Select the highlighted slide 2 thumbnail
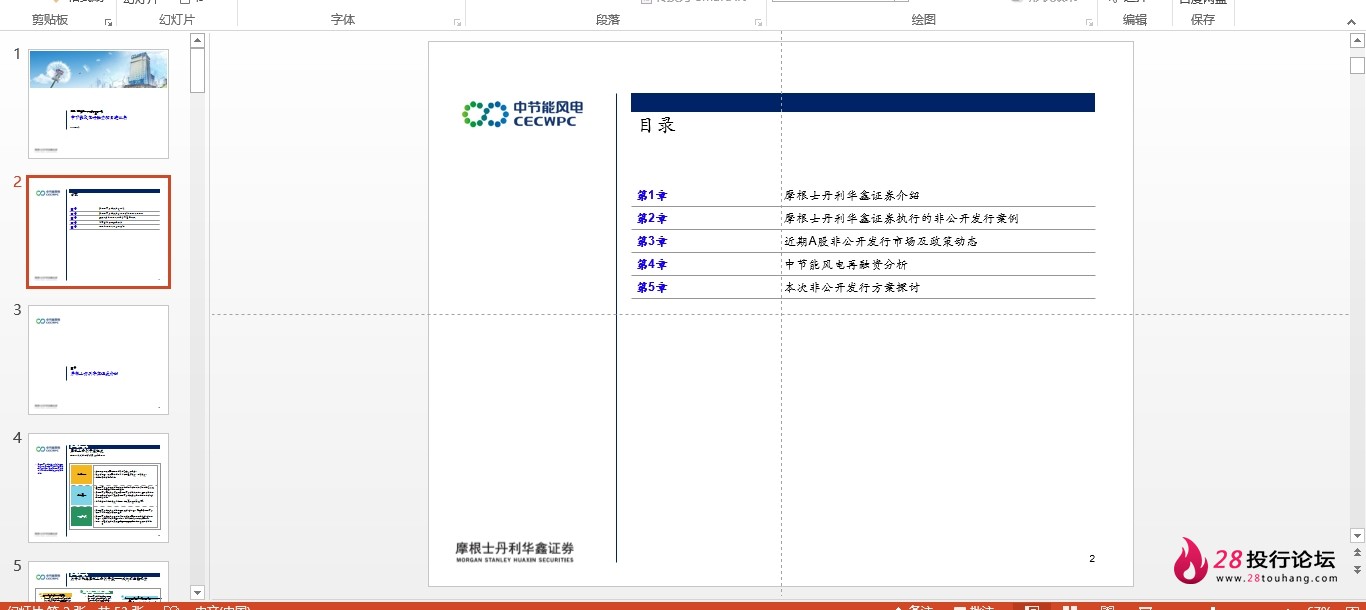Screen dimensions: 1366x610 click(99, 232)
